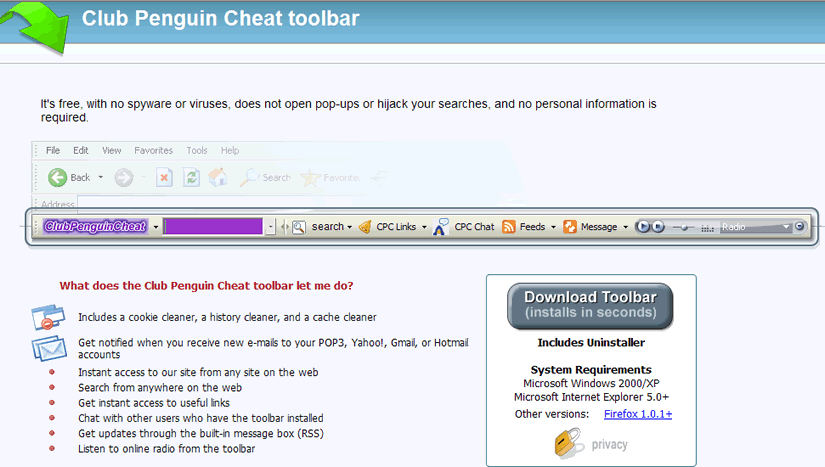Click inside the purple toolbar search field
Viewport: 825px width, 467px height.
point(212,227)
